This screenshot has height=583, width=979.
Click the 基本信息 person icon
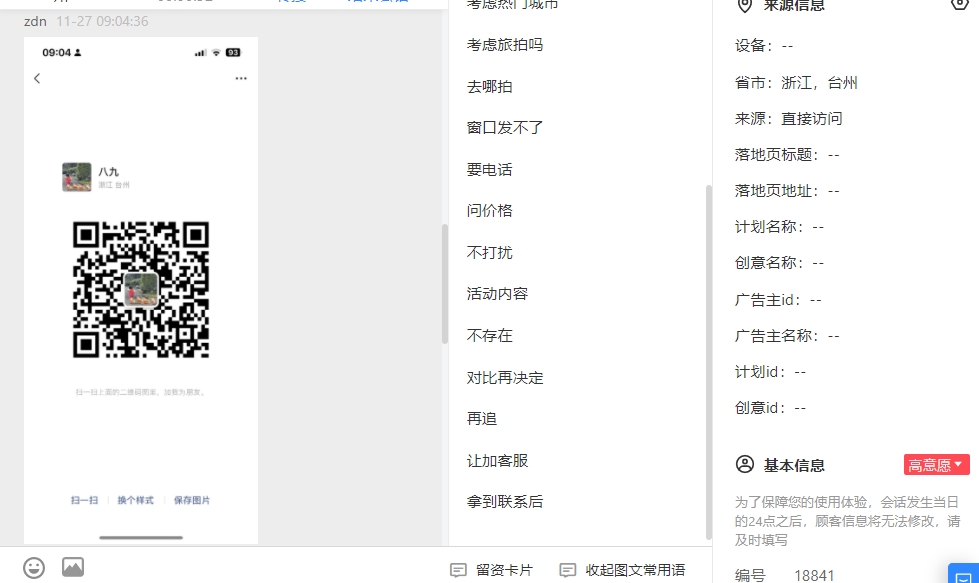click(x=745, y=464)
